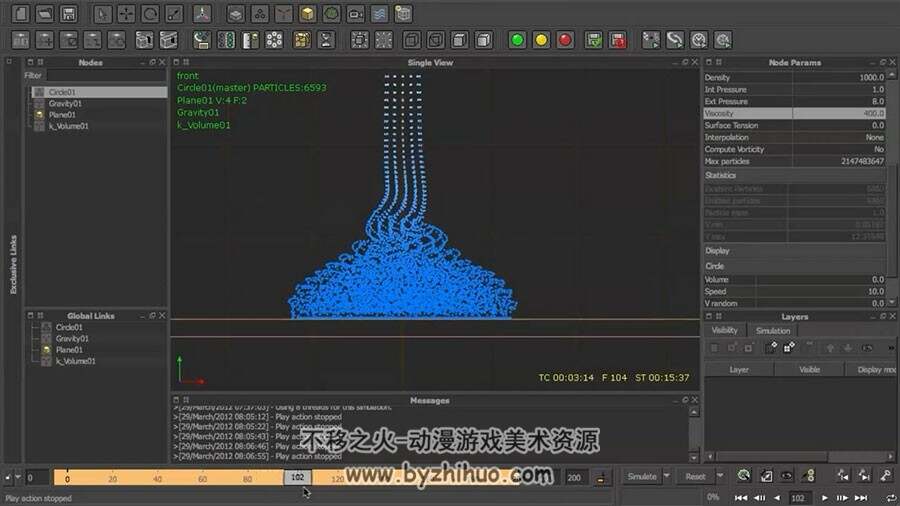Collapse the Display section header
Viewport: 900px width, 506px height.
click(794, 251)
